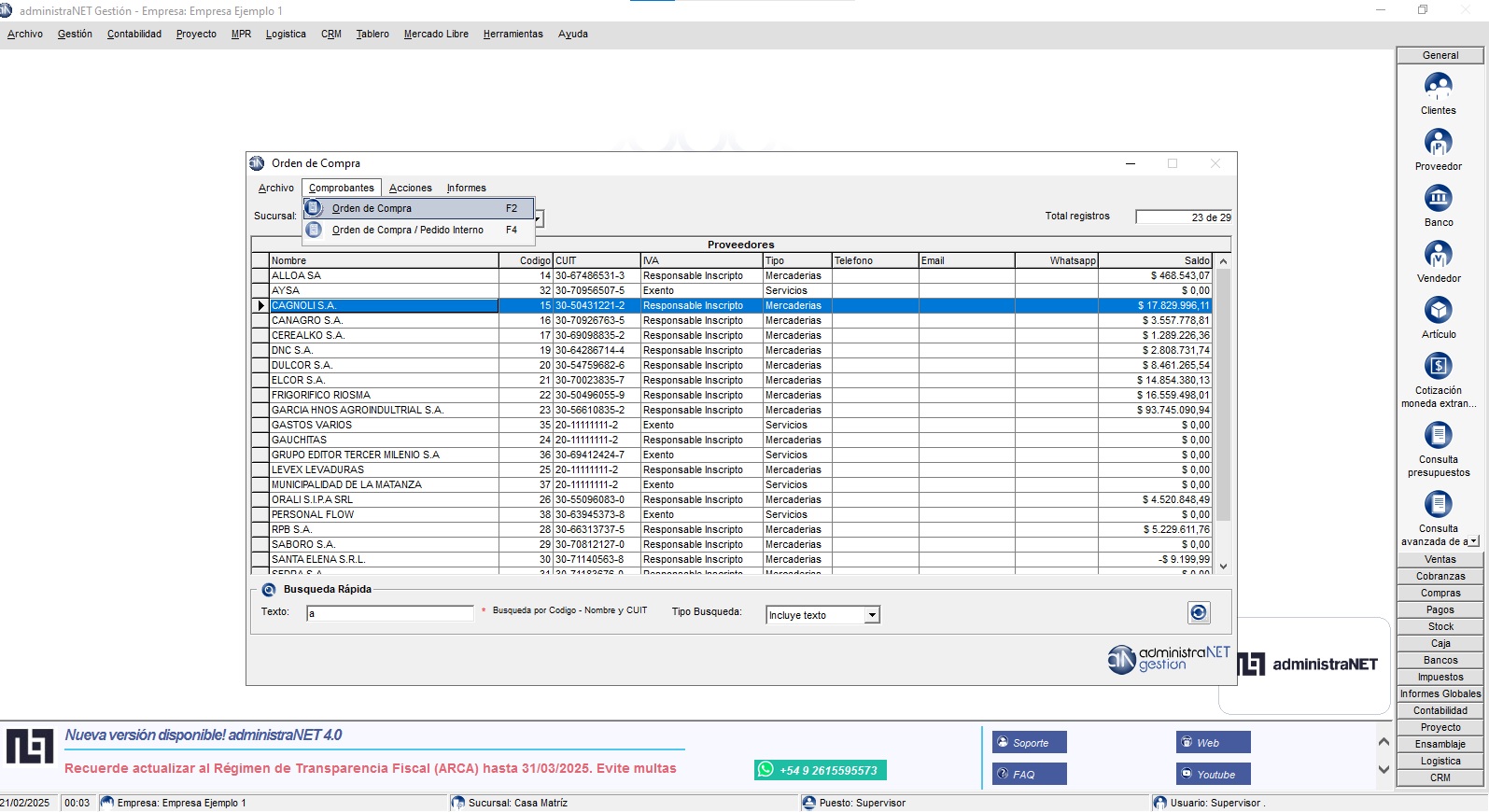Select Orden de Compra / Pedido Interno entry
1489x812 pixels.
click(x=418, y=230)
